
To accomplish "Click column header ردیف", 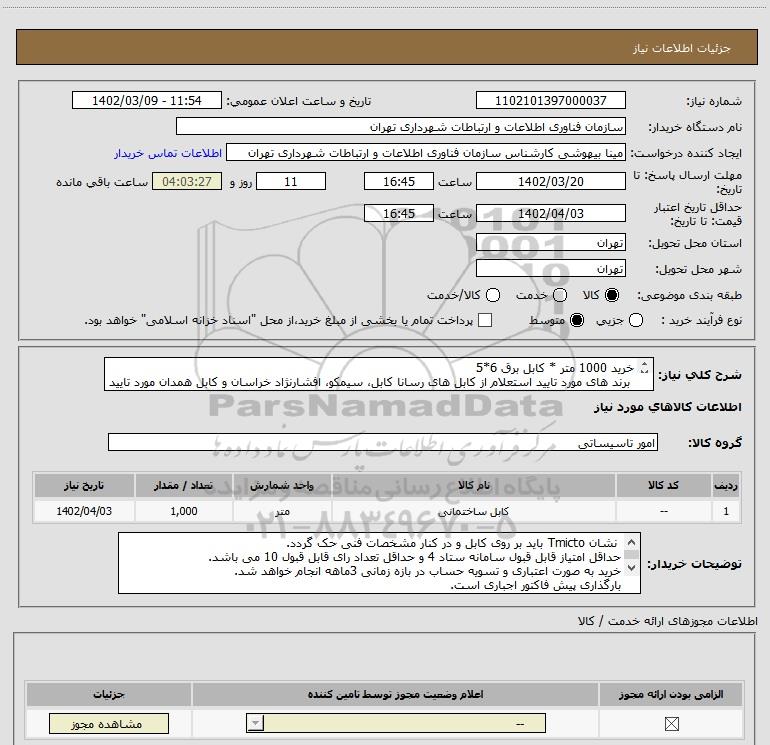I will click(x=726, y=485).
